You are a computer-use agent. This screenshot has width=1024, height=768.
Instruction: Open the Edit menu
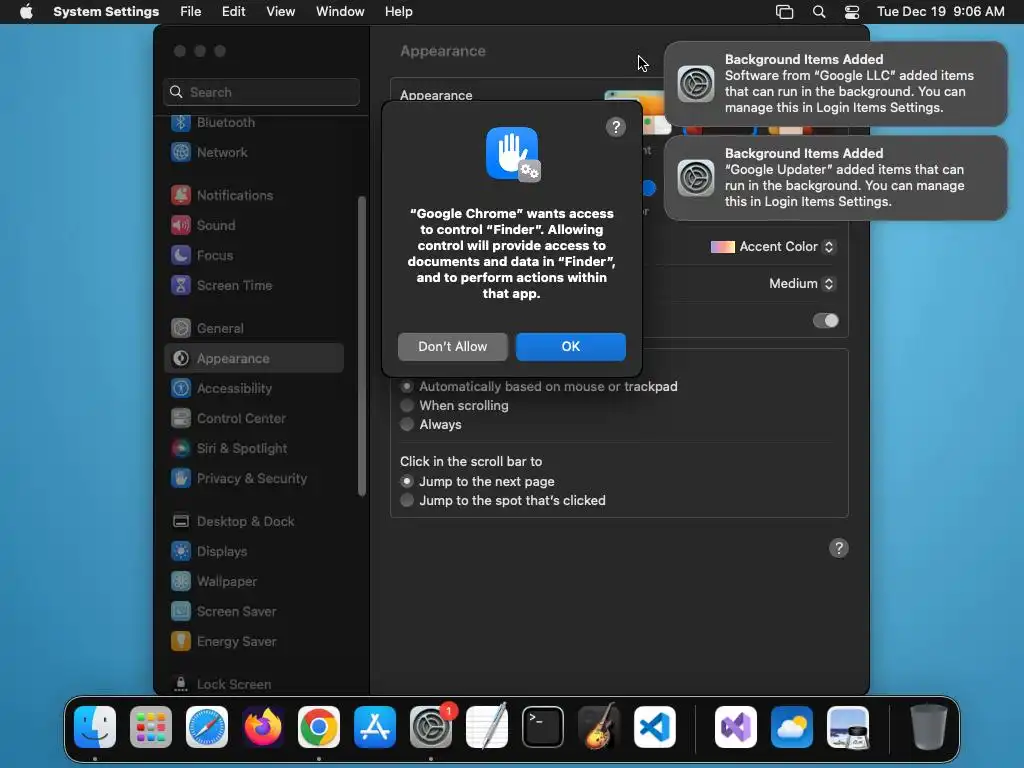pos(233,12)
